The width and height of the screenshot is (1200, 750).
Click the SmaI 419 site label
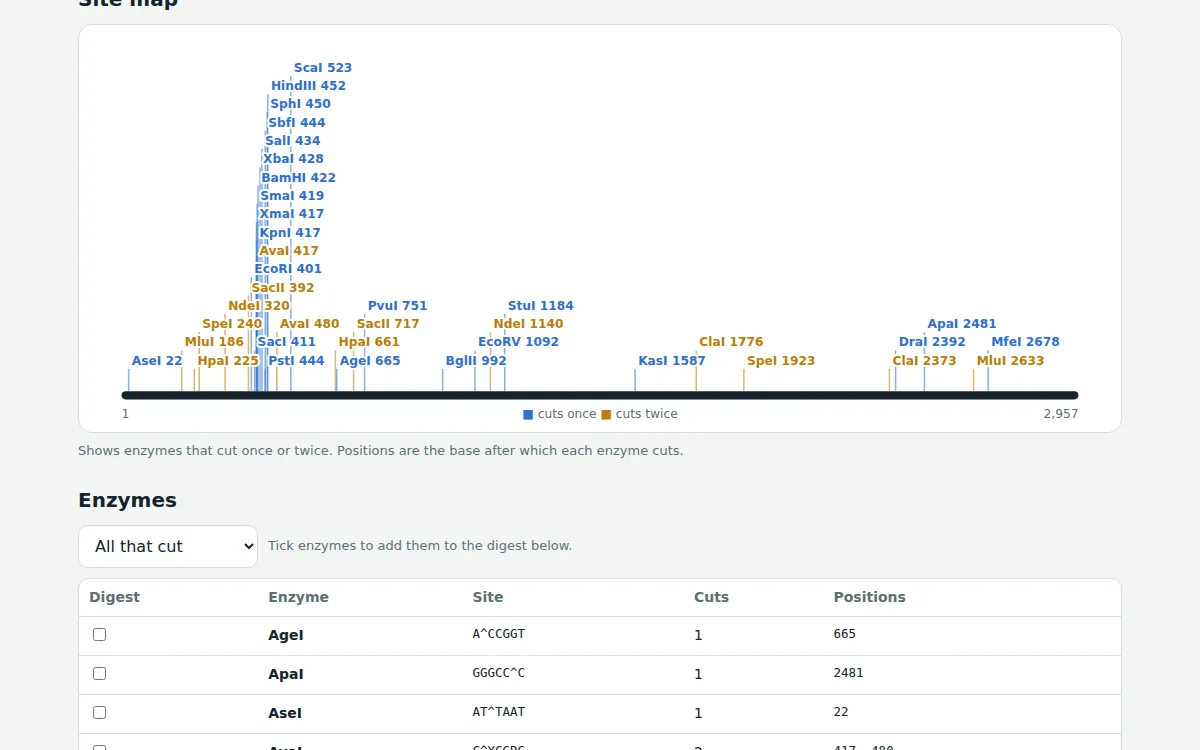292,196
